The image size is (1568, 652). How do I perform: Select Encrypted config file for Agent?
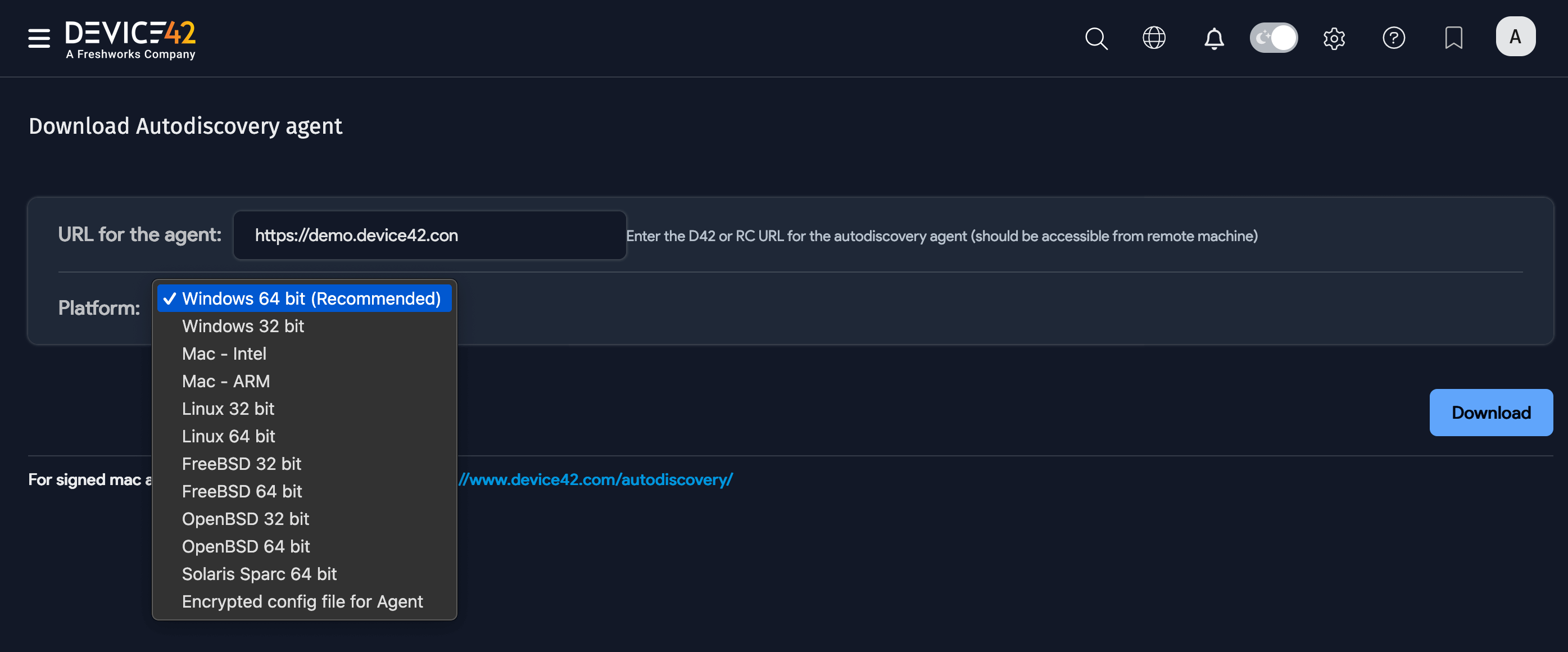click(x=302, y=601)
